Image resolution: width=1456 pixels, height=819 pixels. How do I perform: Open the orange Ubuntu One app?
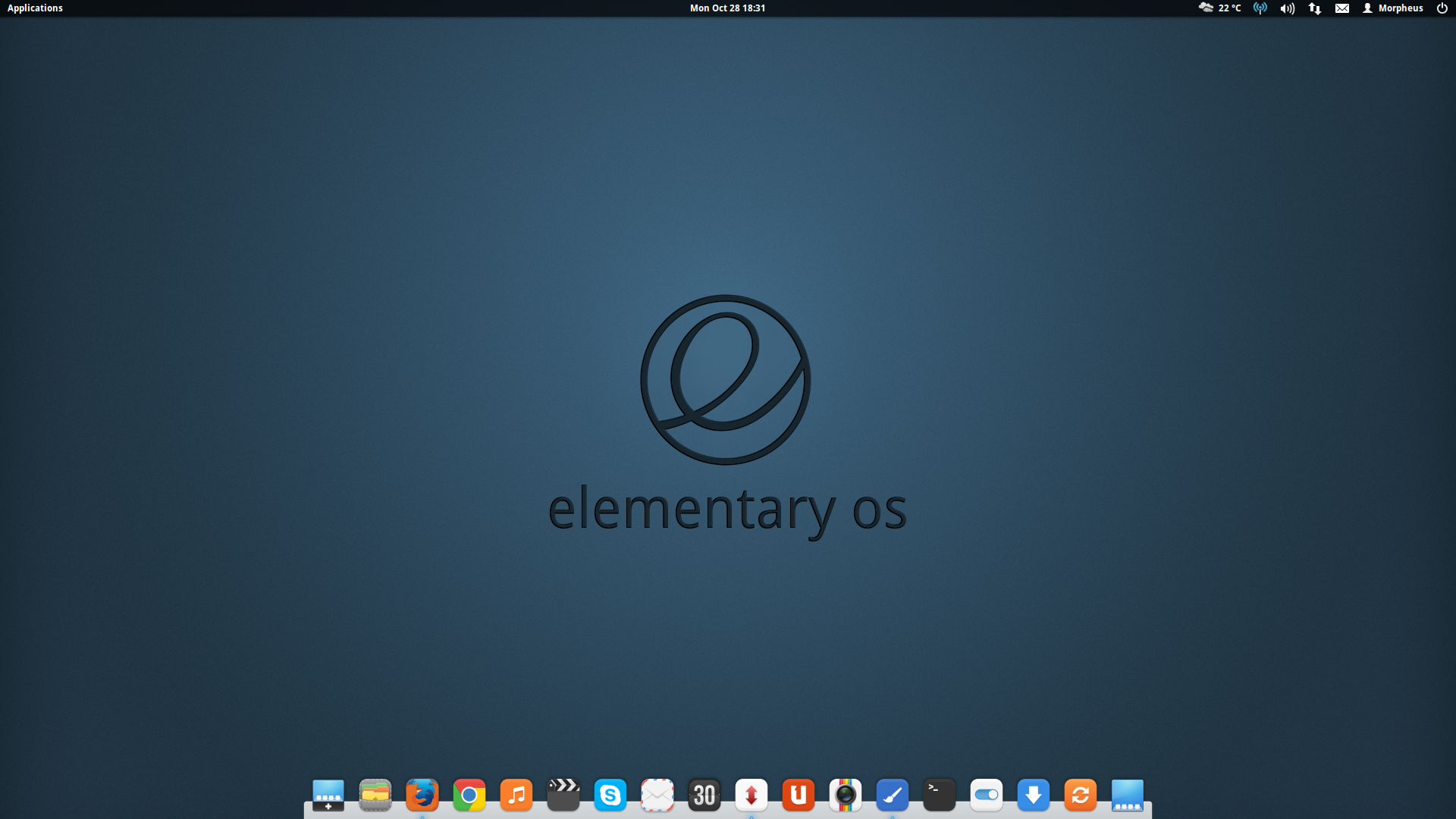pyautogui.click(x=799, y=795)
